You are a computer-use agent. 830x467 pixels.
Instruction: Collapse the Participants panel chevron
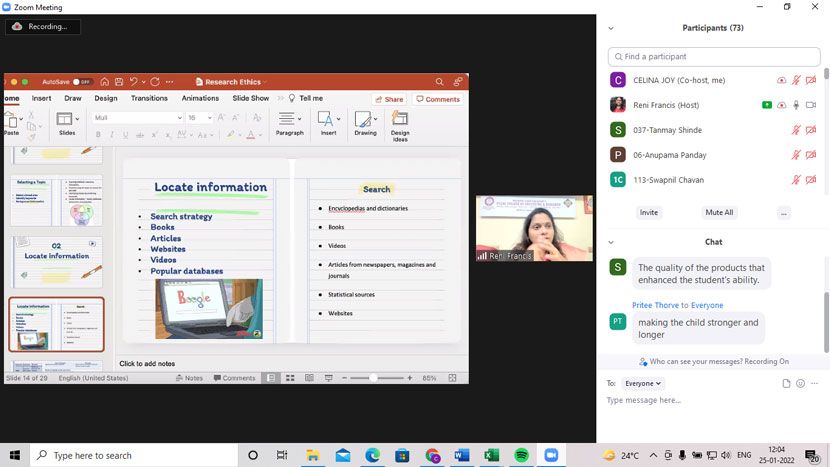611,28
